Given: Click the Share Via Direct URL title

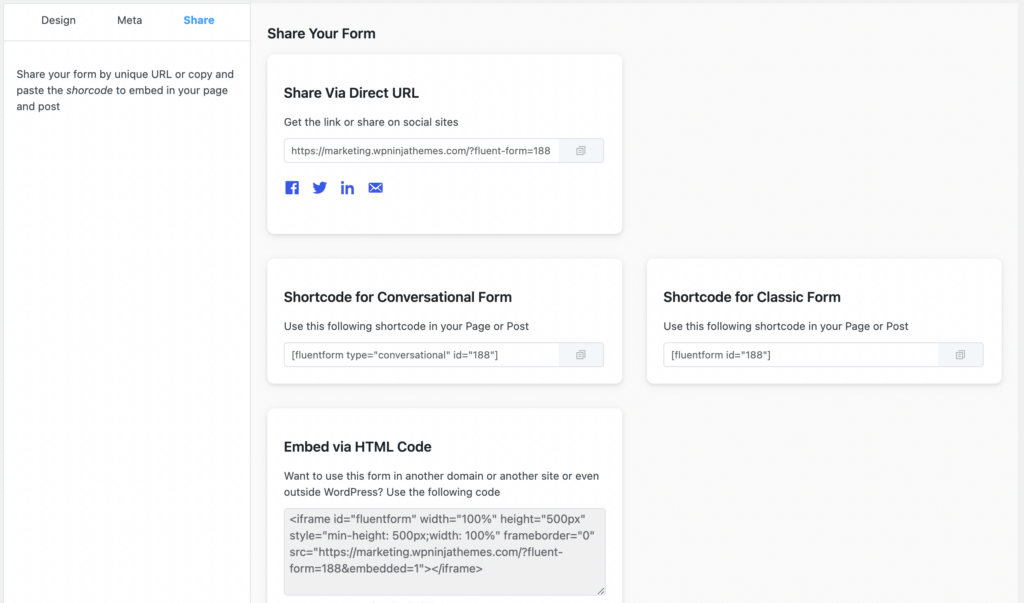Looking at the screenshot, I should pos(351,93).
